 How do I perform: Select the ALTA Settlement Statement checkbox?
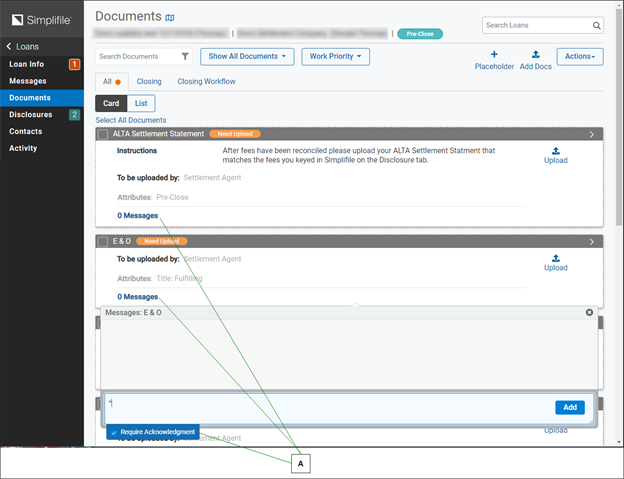coord(103,134)
